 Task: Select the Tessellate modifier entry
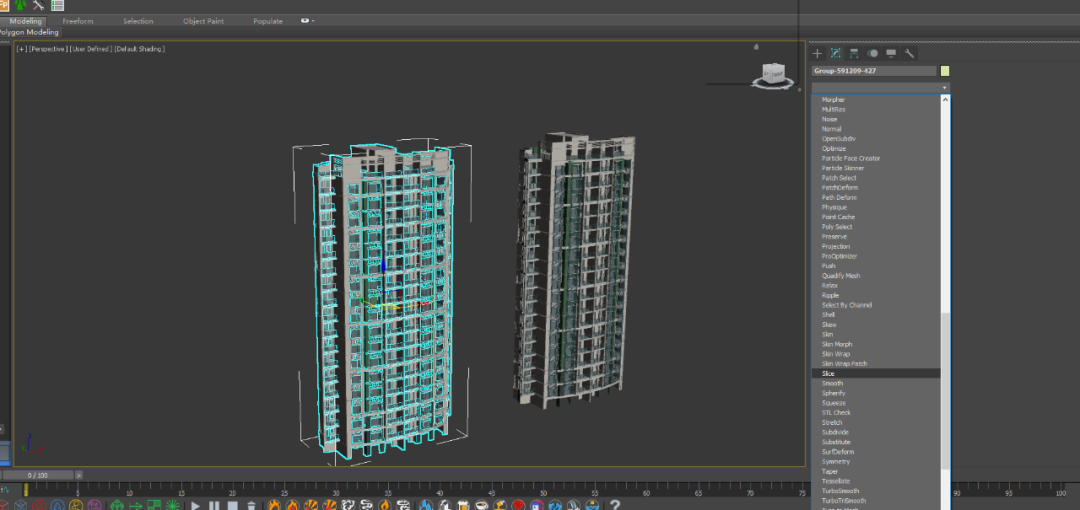coord(835,481)
